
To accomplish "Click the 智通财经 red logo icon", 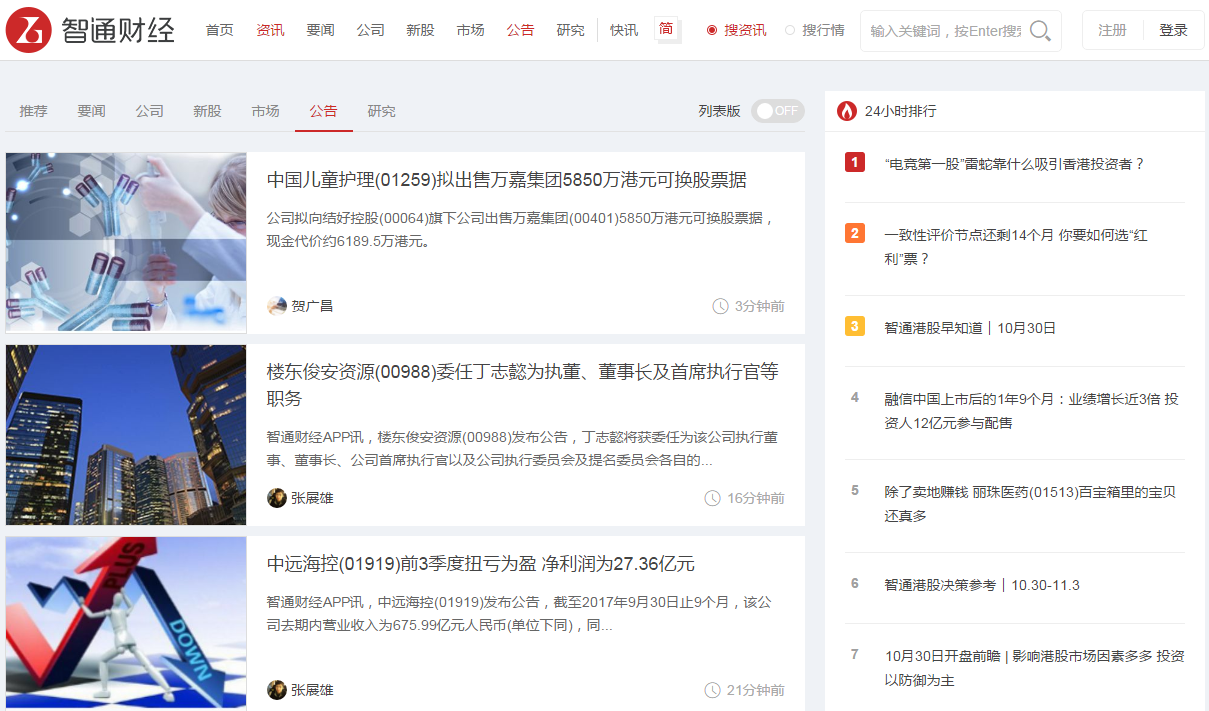I will (x=28, y=29).
